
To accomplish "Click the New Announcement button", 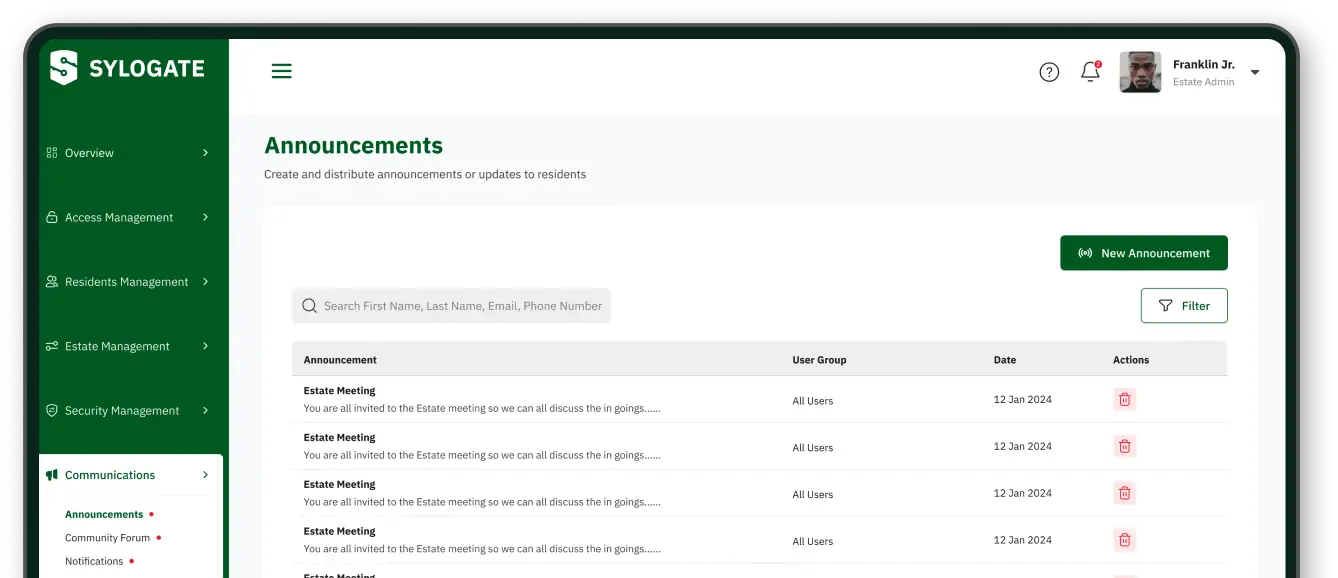I will 1144,253.
